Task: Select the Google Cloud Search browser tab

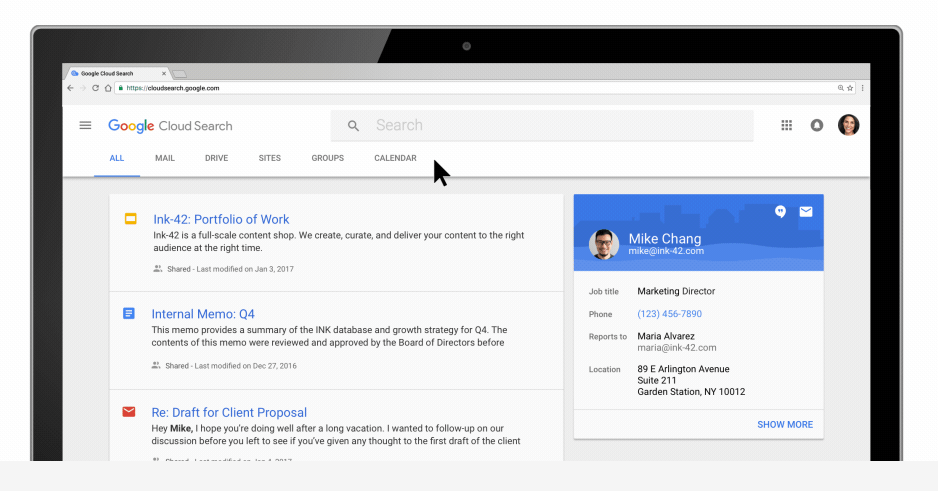Action: coord(118,74)
